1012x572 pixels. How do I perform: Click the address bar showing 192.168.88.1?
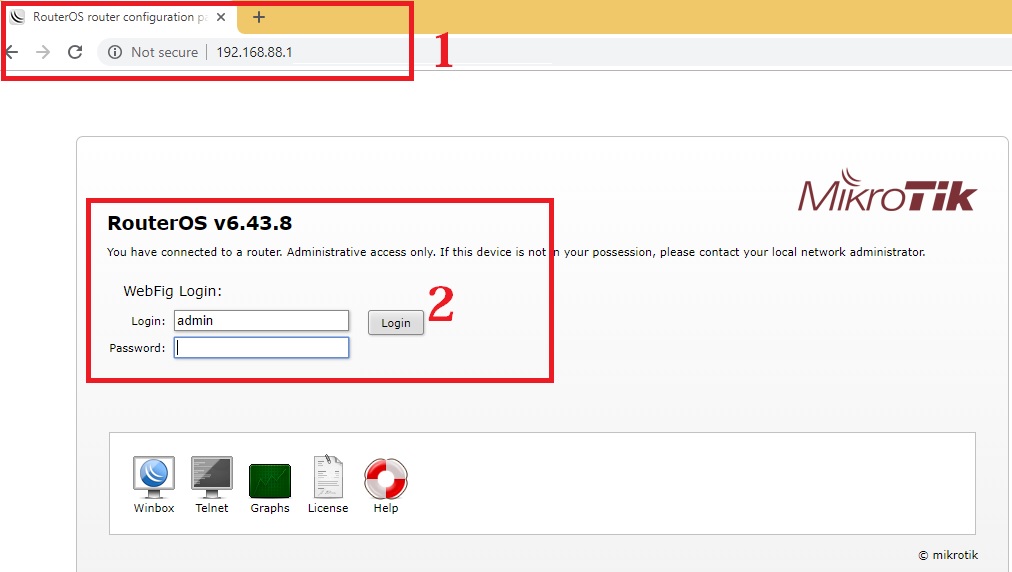tap(400, 52)
